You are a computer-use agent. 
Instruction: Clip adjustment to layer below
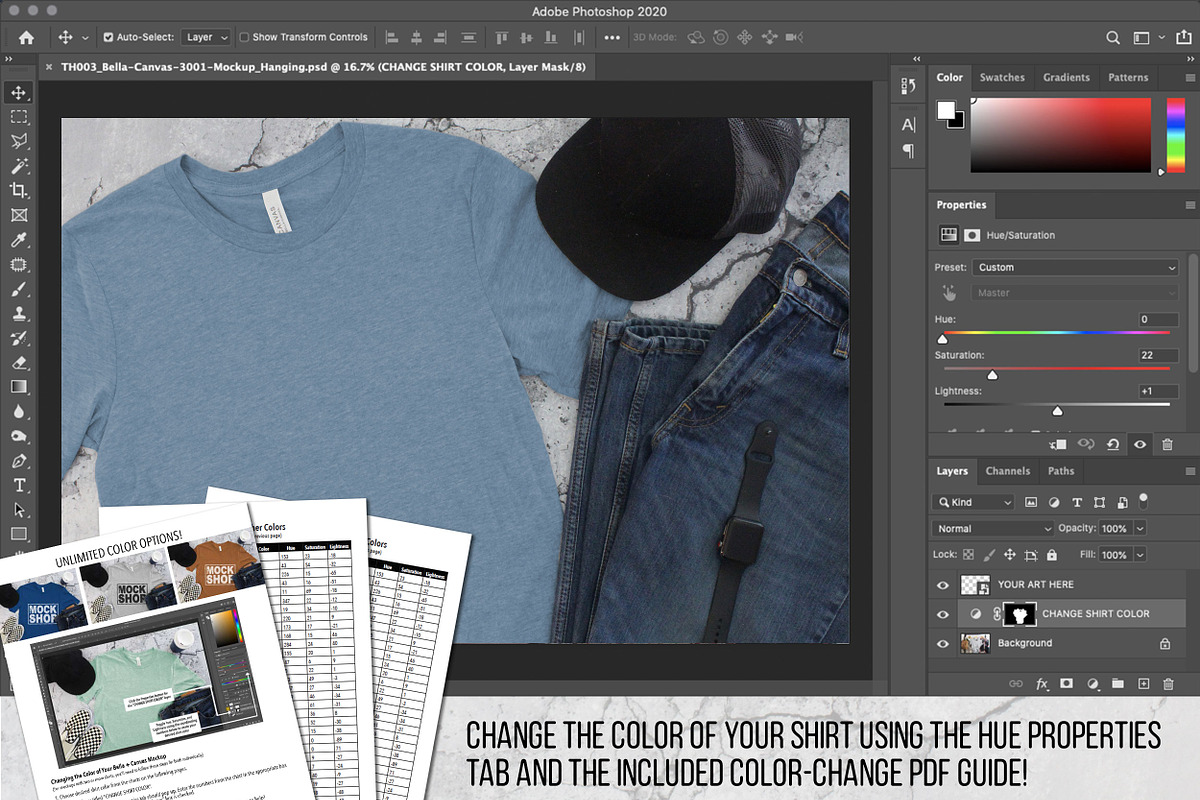(x=1059, y=443)
